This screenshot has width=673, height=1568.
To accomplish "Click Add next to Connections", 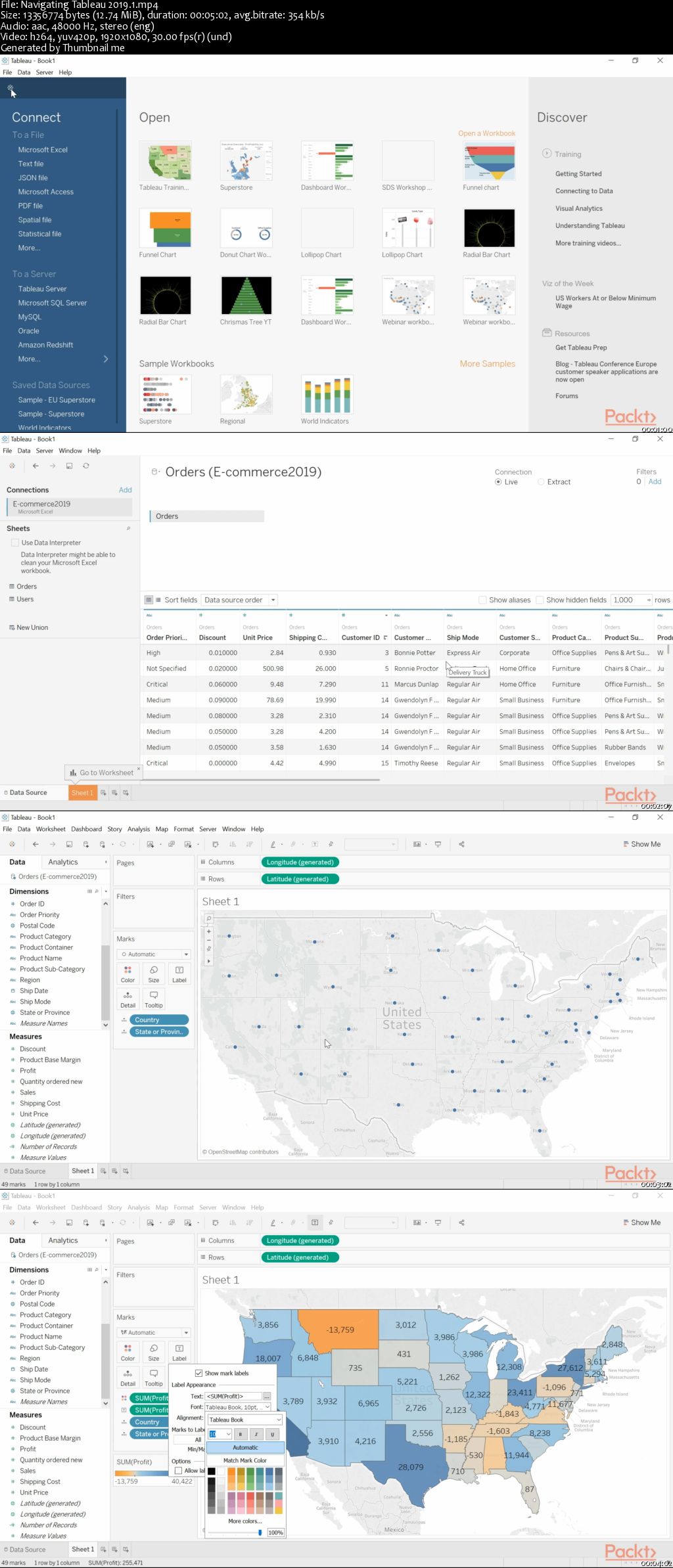I will point(126,490).
